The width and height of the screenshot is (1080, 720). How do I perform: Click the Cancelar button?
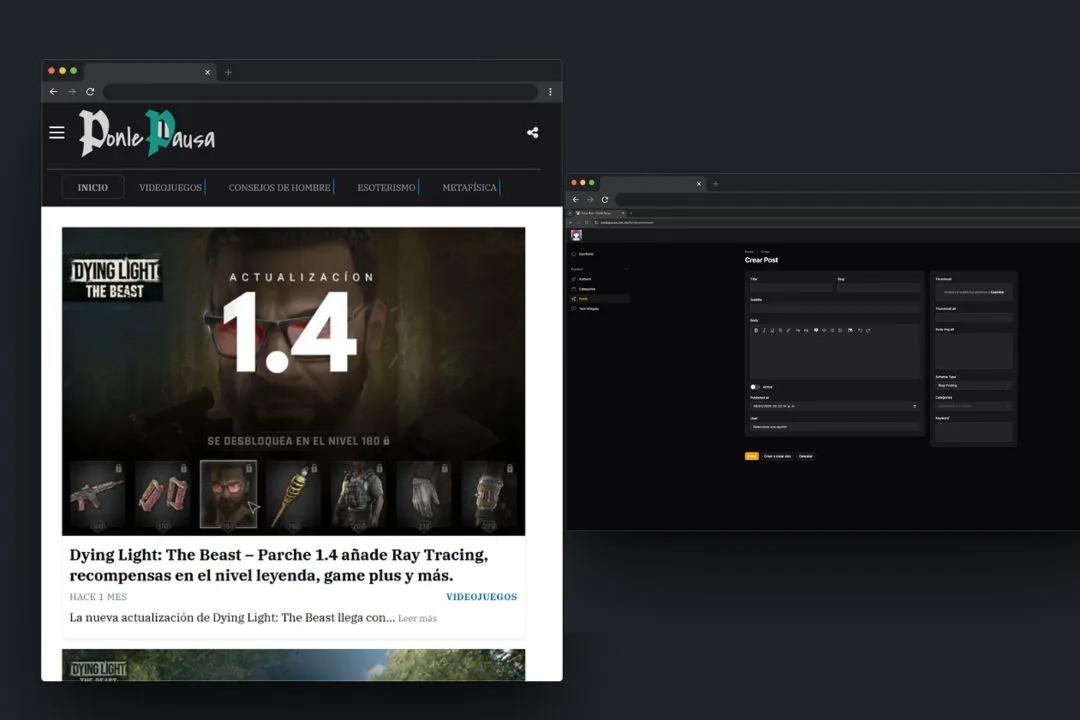coord(805,456)
